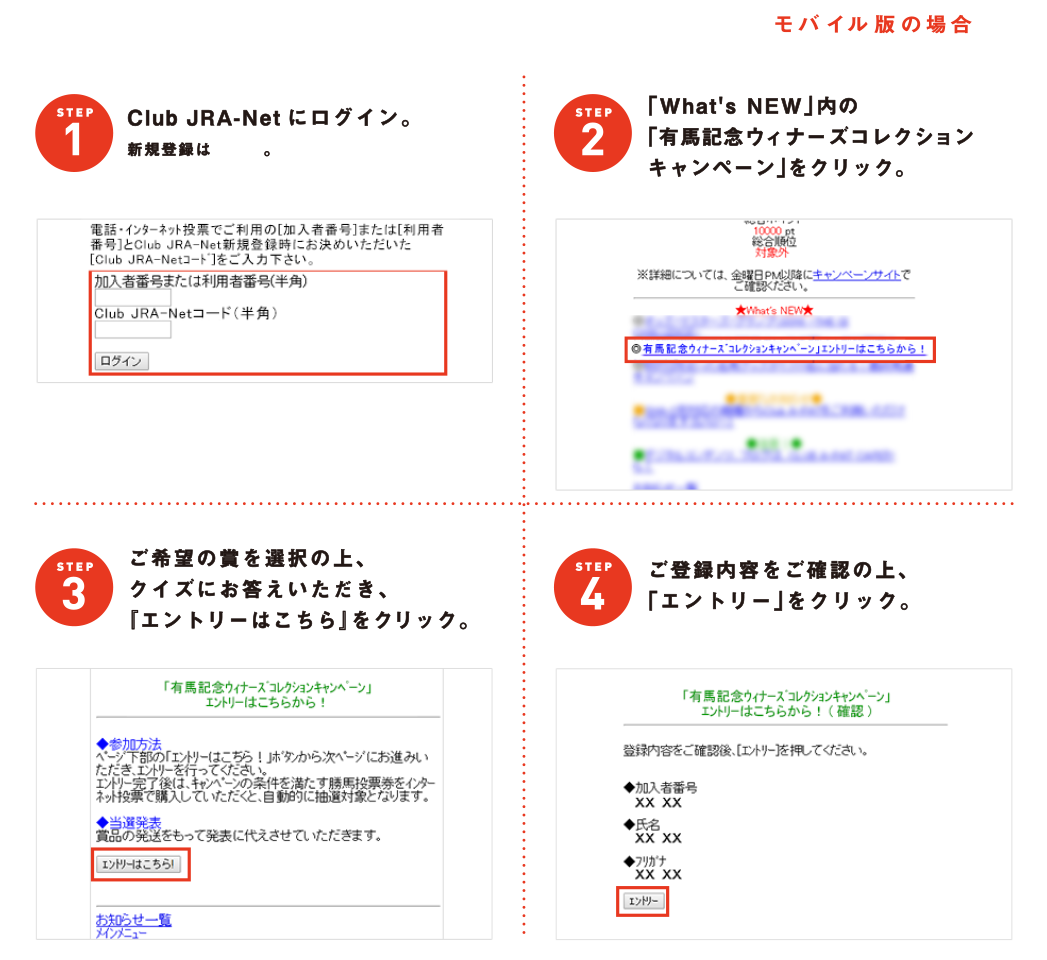Click the ◆フリガナ label

pos(645,861)
